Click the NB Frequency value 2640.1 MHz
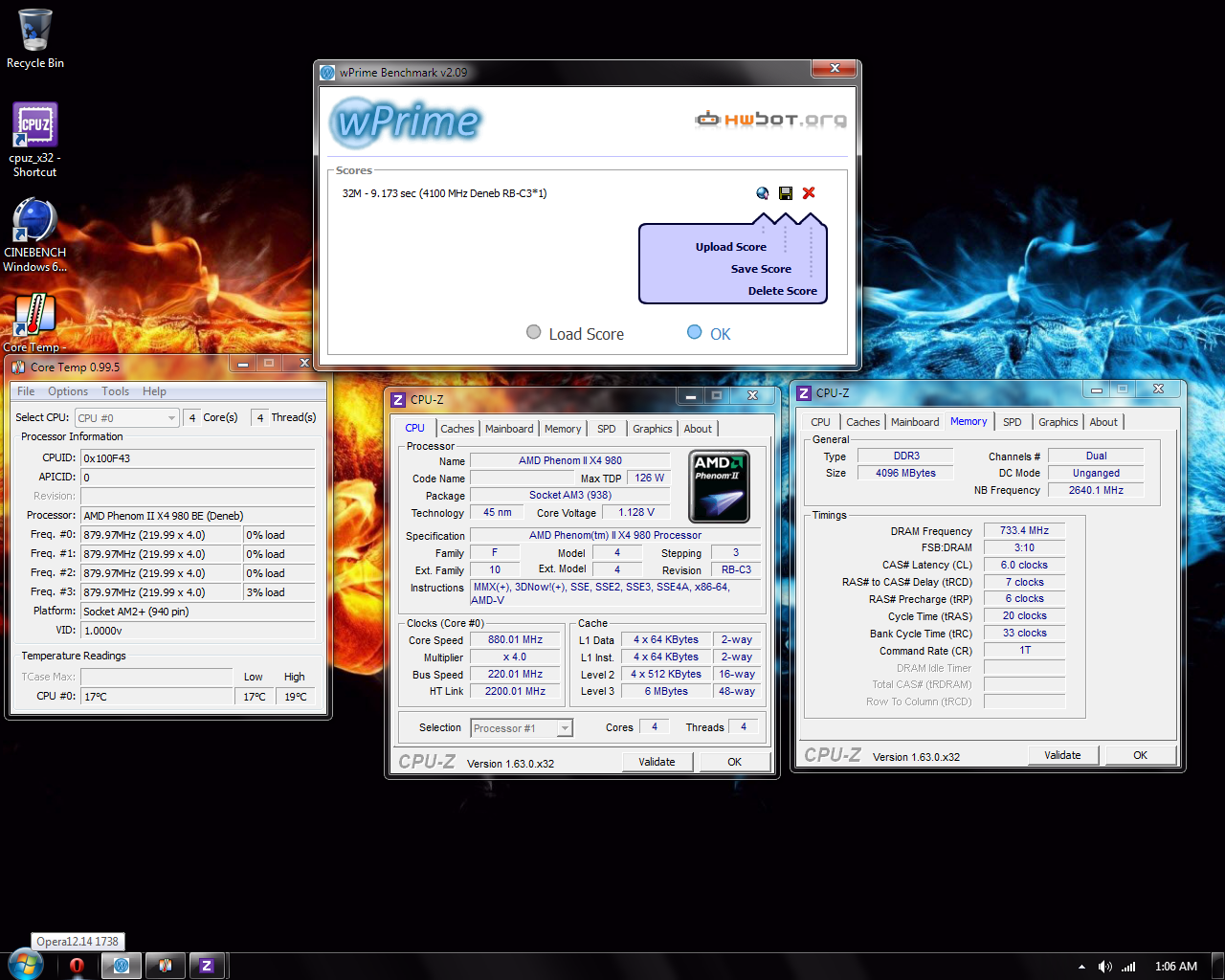The height and width of the screenshot is (980, 1225). (x=1096, y=490)
